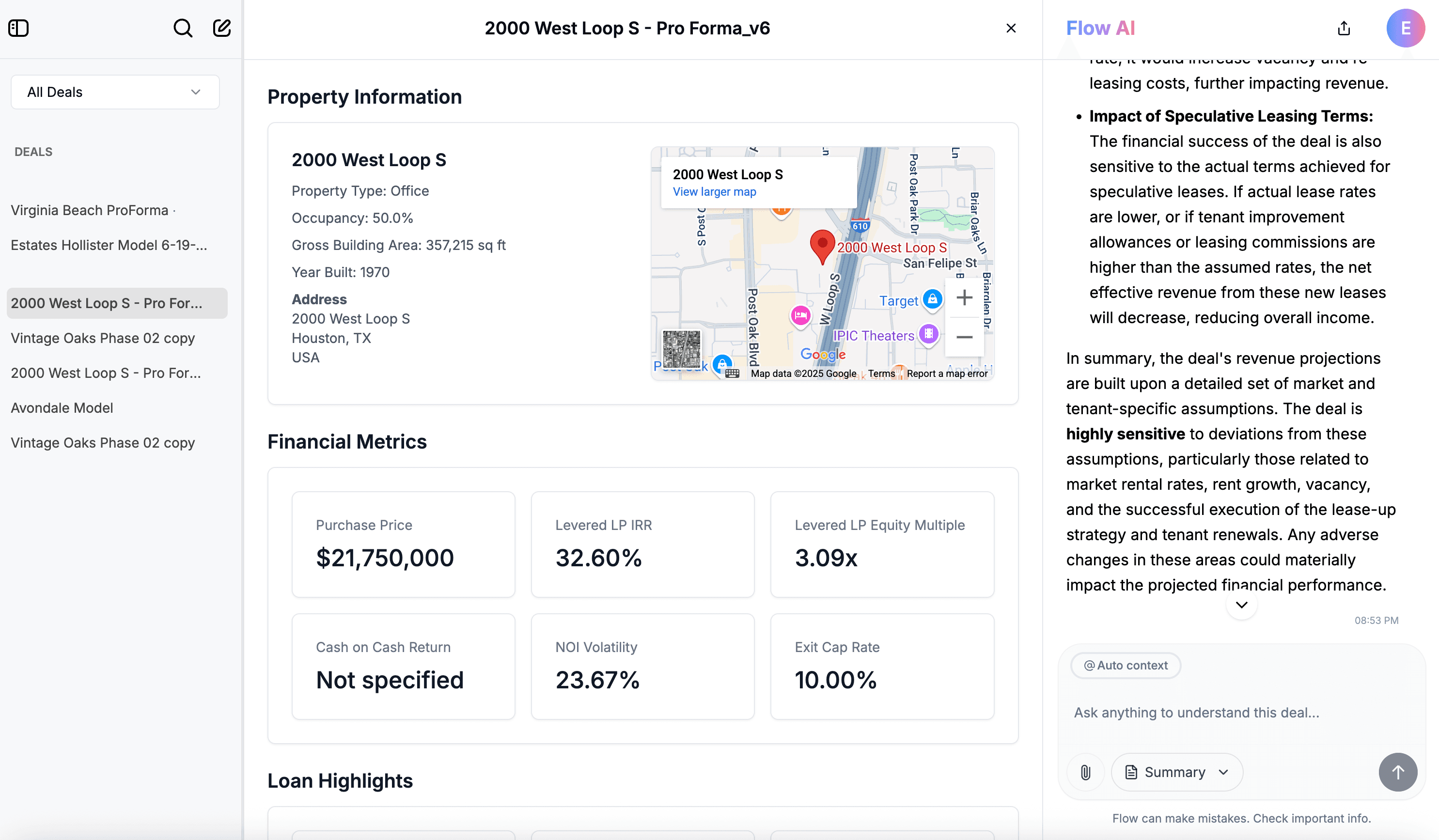Collapse the left sidebar panel
The image size is (1439, 840).
(x=18, y=28)
